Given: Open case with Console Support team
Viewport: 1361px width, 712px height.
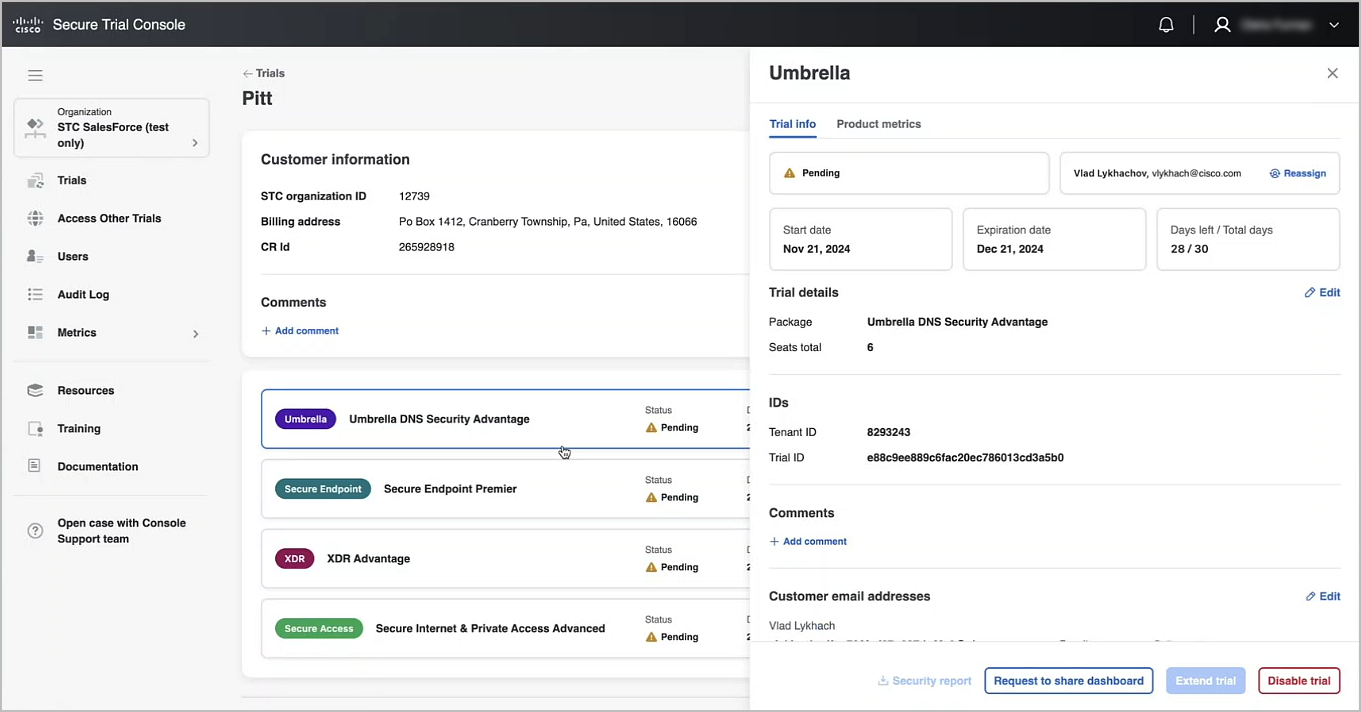Looking at the screenshot, I should point(122,531).
